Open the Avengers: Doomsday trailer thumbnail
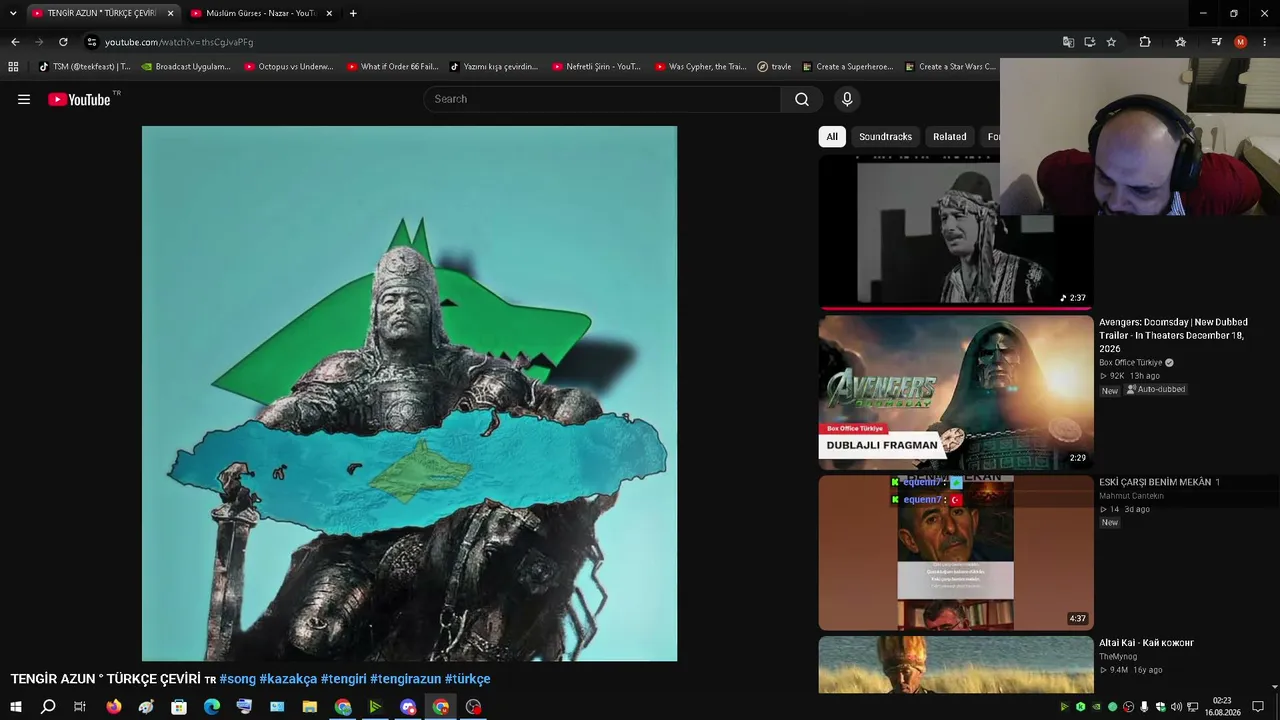This screenshot has width=1280, height=720. pos(956,393)
